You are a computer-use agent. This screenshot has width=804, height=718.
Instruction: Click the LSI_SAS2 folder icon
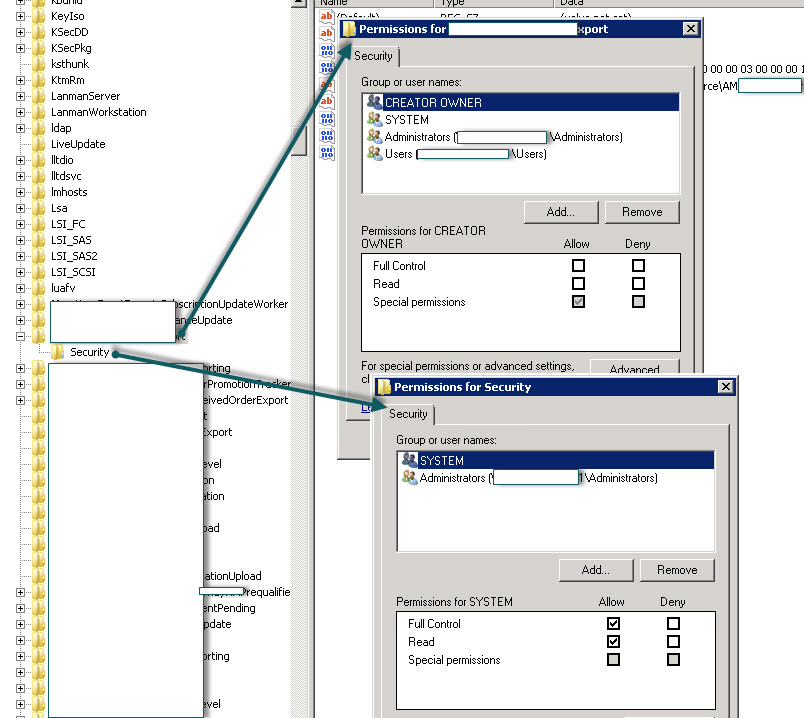[38, 256]
